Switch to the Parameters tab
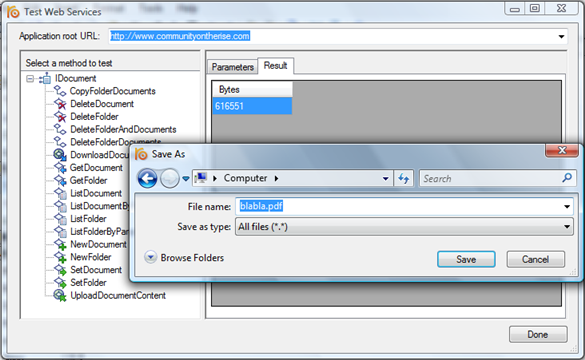This screenshot has height=360, width=585. pos(232,67)
